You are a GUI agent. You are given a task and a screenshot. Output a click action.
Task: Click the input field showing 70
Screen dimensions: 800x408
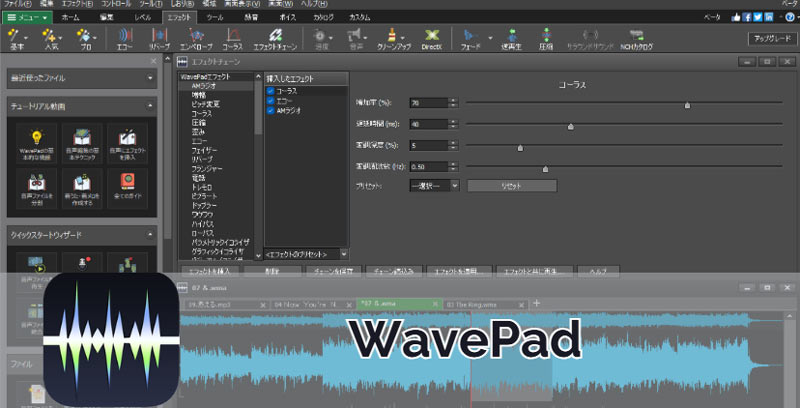(x=429, y=103)
